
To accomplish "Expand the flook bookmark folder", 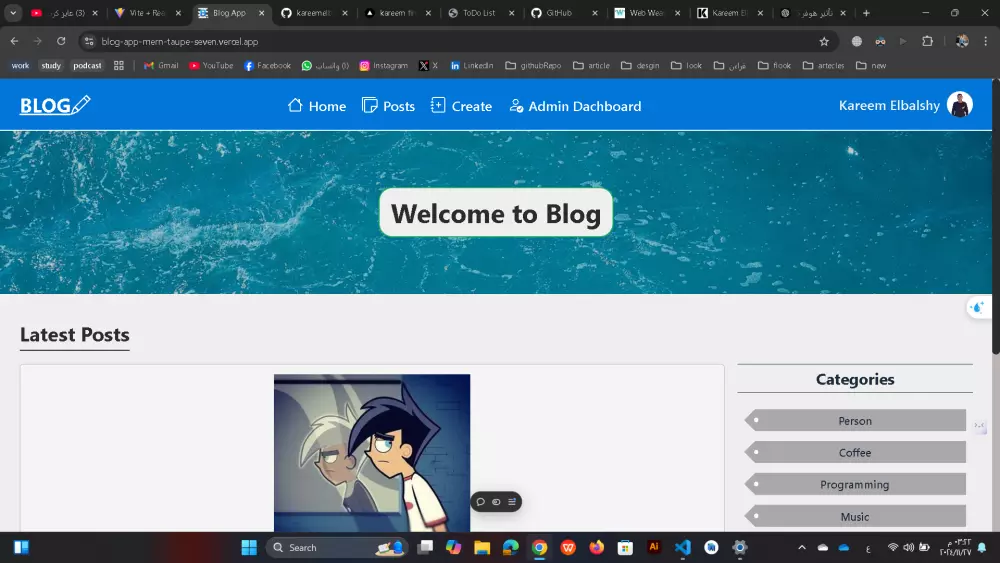I will pyautogui.click(x=774, y=66).
